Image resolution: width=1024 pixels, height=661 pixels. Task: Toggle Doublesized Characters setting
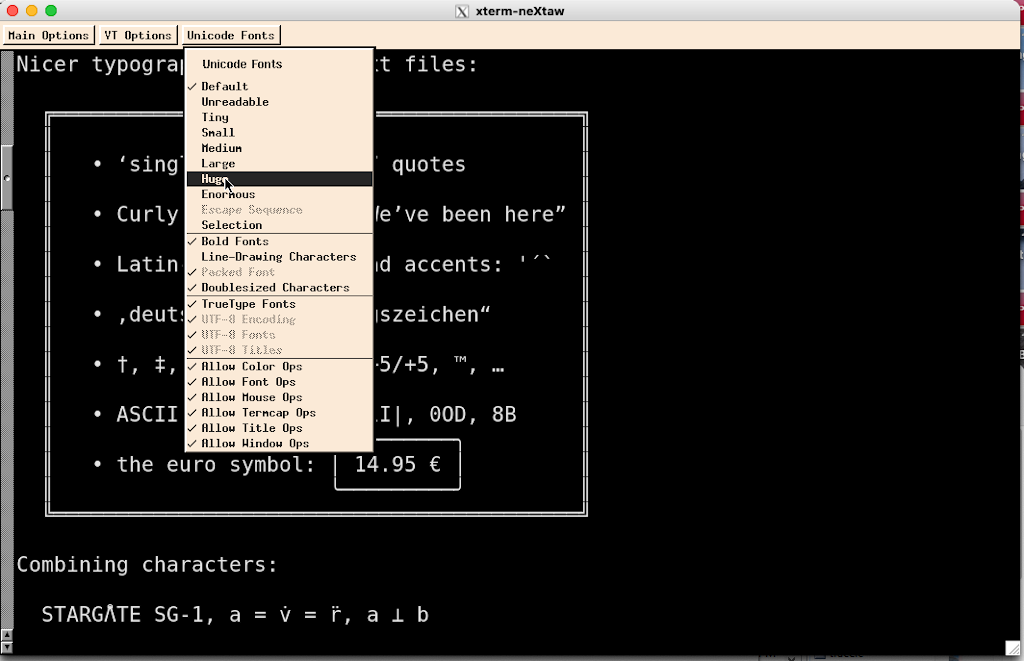click(x=275, y=288)
